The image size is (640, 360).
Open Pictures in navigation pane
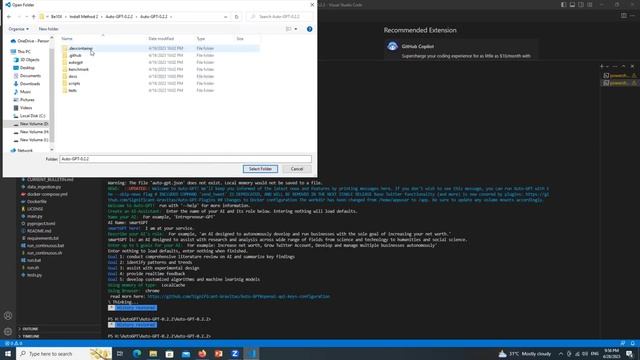pyautogui.click(x=27, y=100)
